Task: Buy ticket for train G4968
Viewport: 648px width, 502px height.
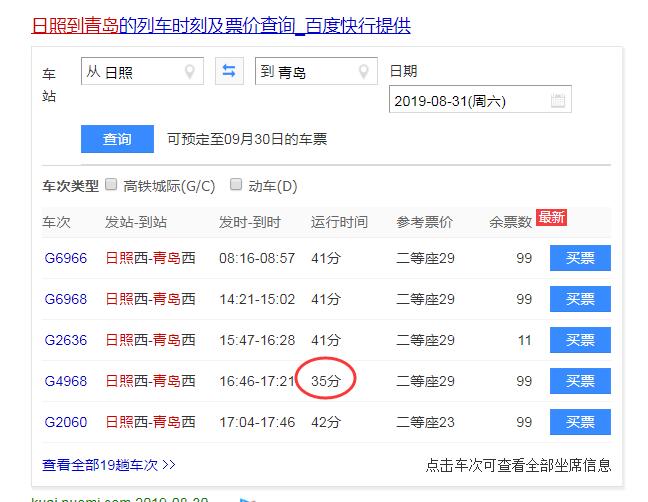Action: (x=580, y=381)
